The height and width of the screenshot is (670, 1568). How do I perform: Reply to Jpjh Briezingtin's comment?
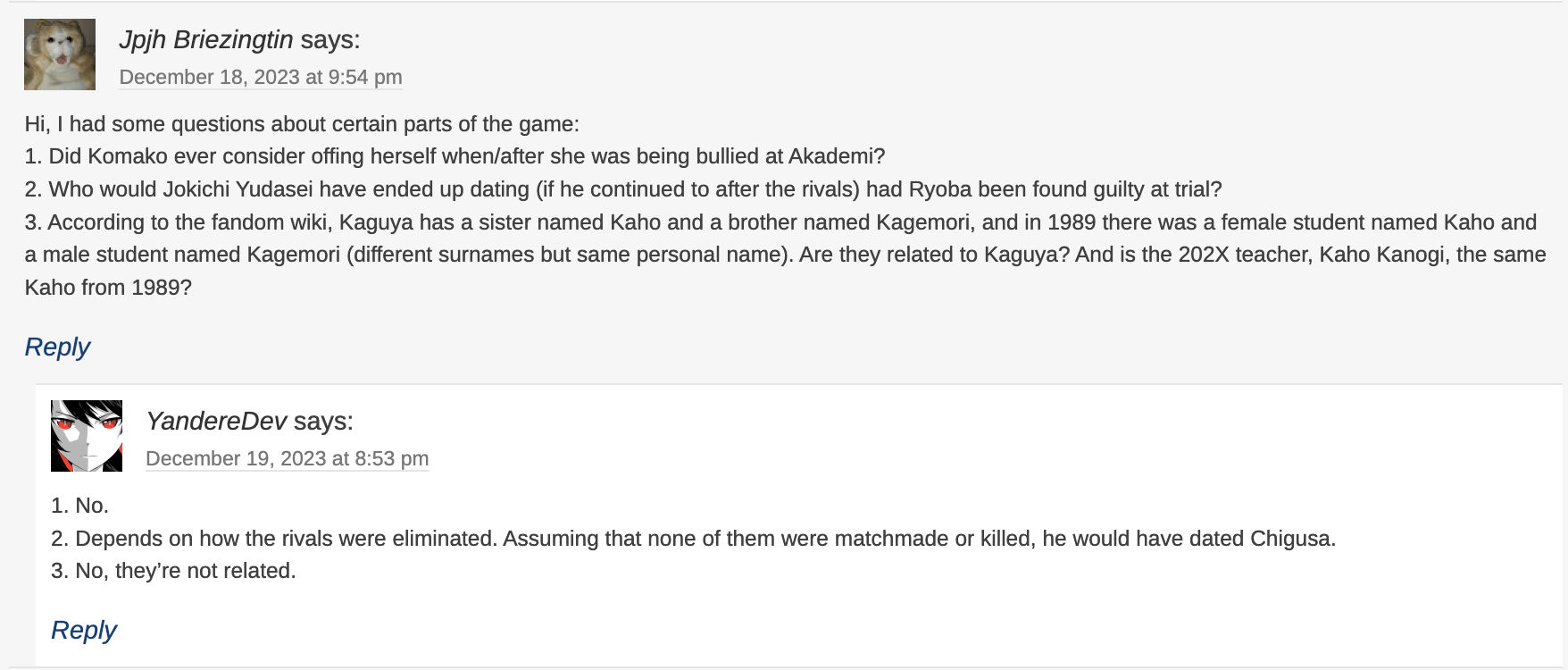[57, 347]
